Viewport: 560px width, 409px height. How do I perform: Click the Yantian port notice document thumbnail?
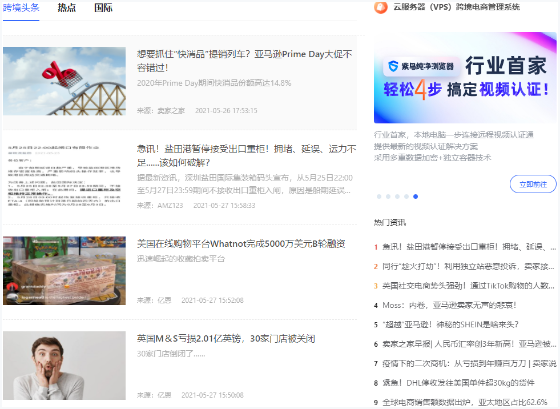coord(64,176)
